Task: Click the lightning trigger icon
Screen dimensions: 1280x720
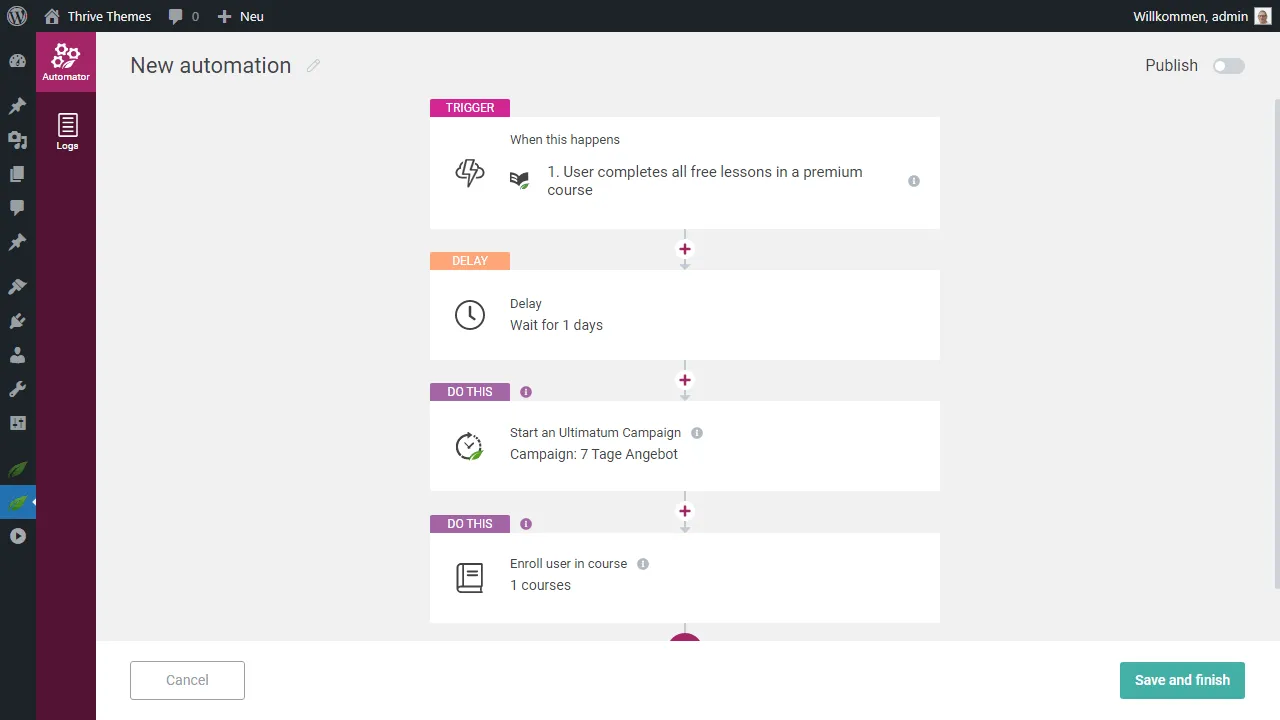Action: point(470,173)
